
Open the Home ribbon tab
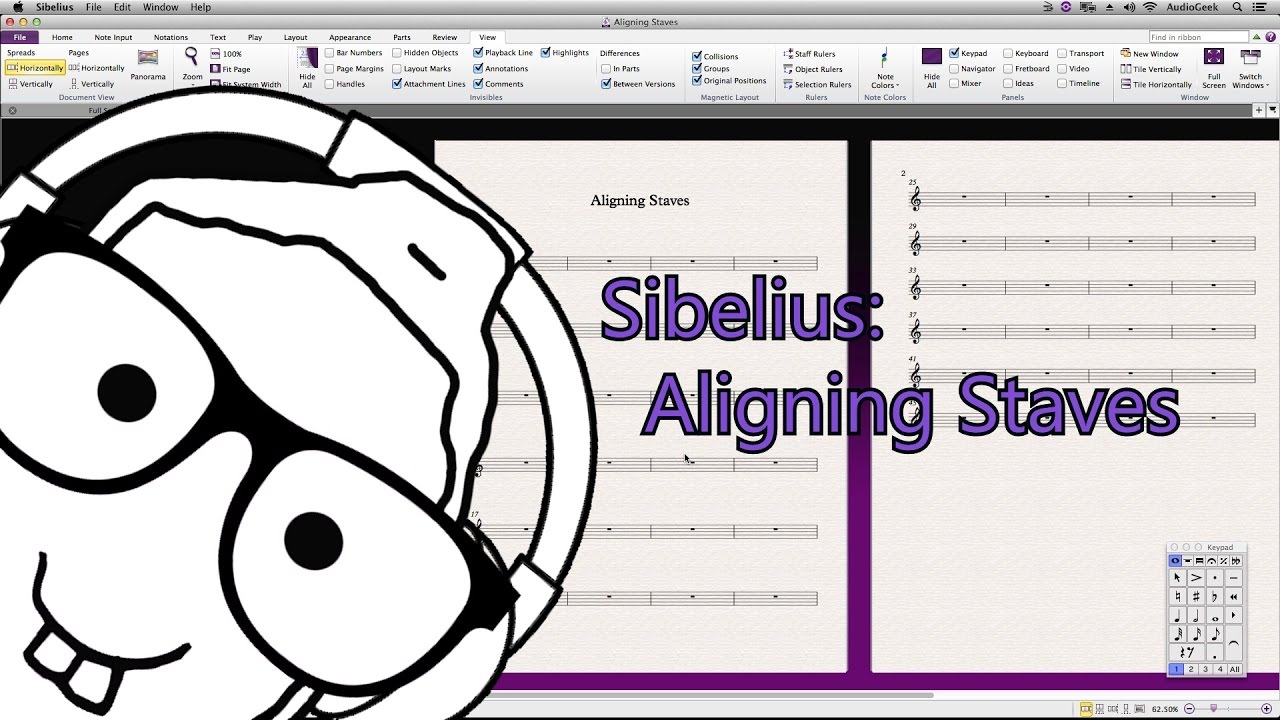point(62,37)
